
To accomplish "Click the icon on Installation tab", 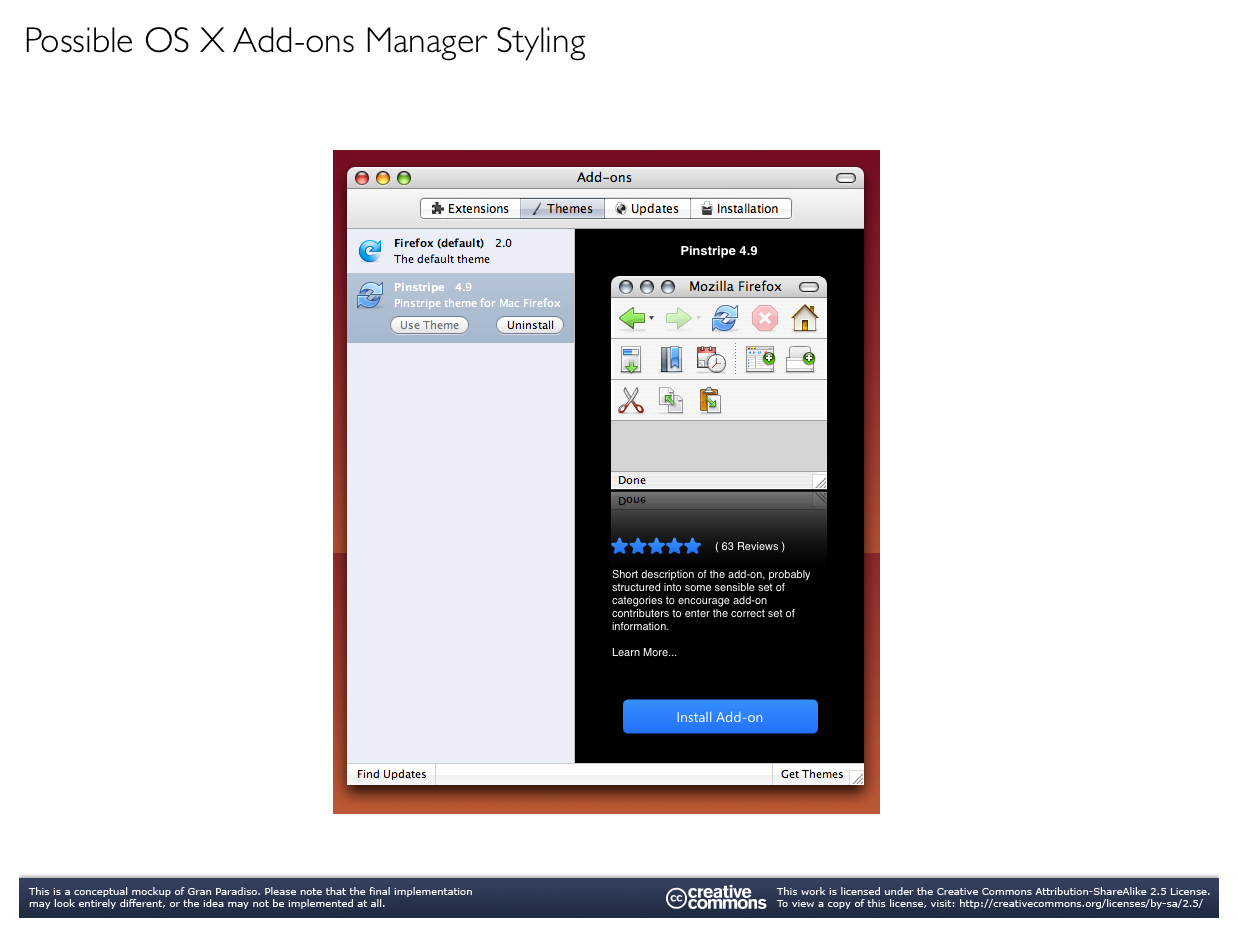I will (x=707, y=208).
